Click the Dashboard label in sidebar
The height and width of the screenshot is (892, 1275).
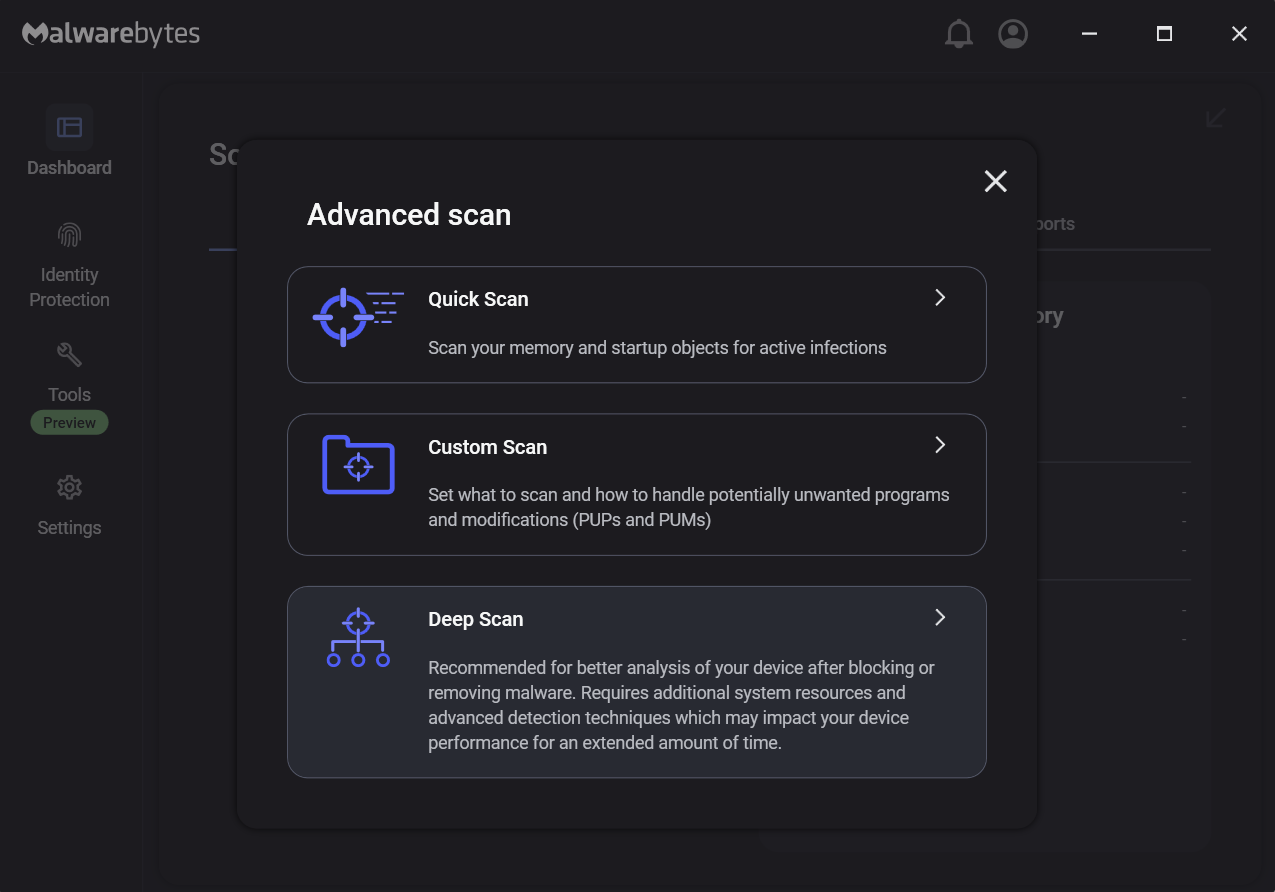pos(69,168)
